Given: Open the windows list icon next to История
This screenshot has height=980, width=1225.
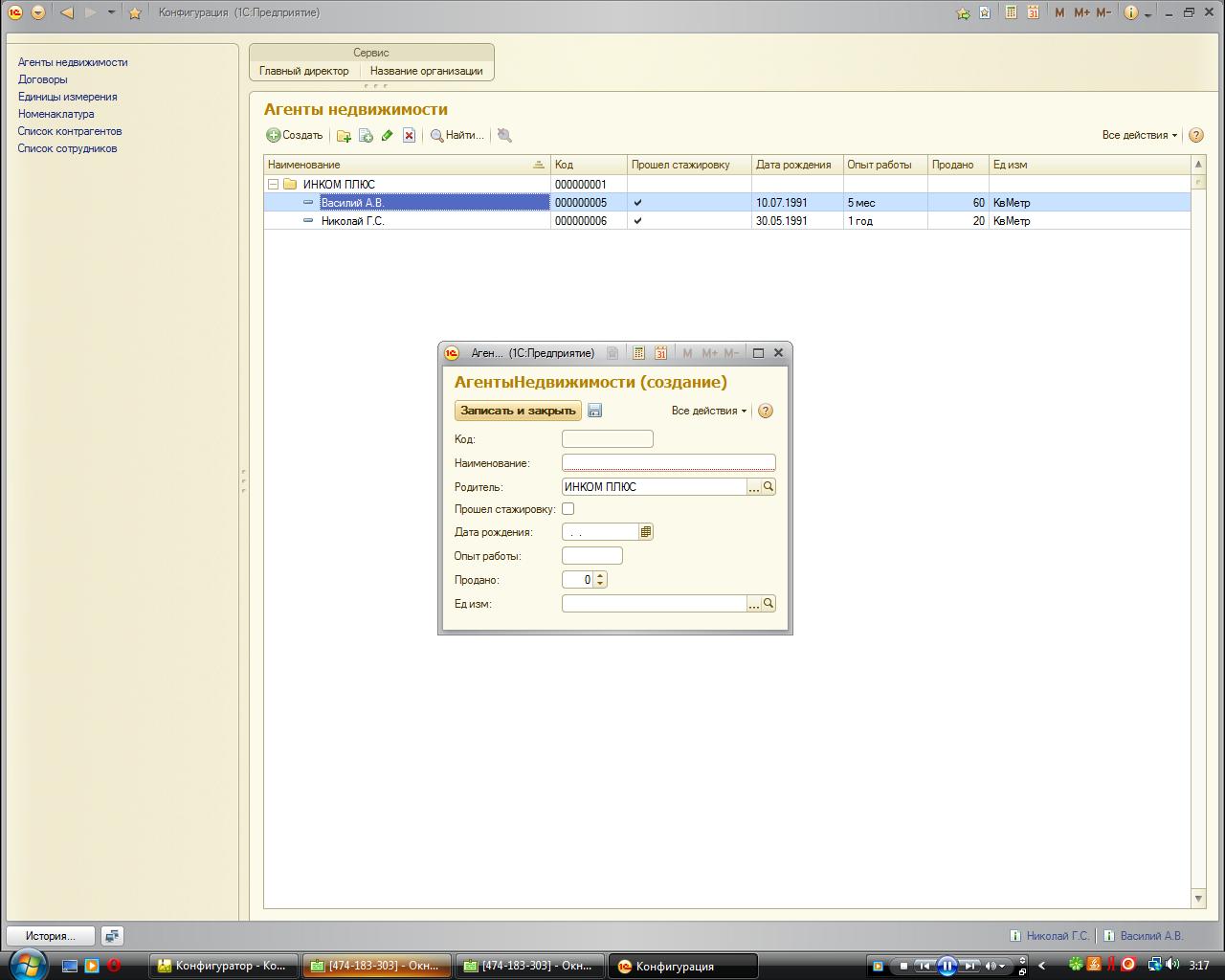Looking at the screenshot, I should (112, 936).
